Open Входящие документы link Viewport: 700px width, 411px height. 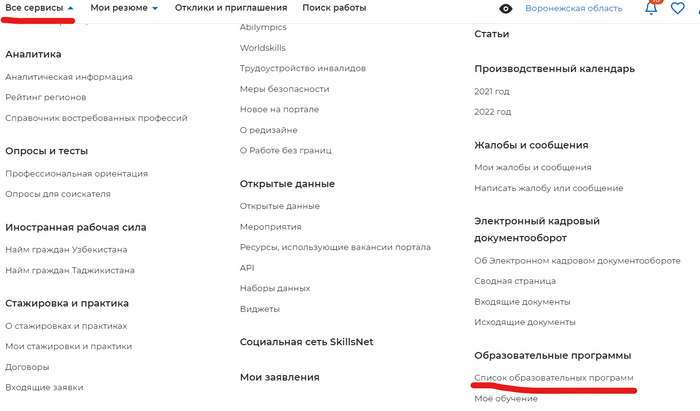(x=522, y=302)
